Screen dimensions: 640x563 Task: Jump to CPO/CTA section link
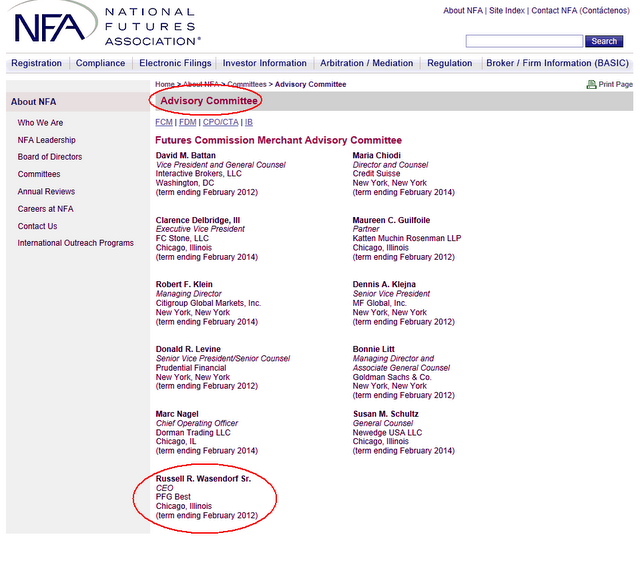coord(220,122)
